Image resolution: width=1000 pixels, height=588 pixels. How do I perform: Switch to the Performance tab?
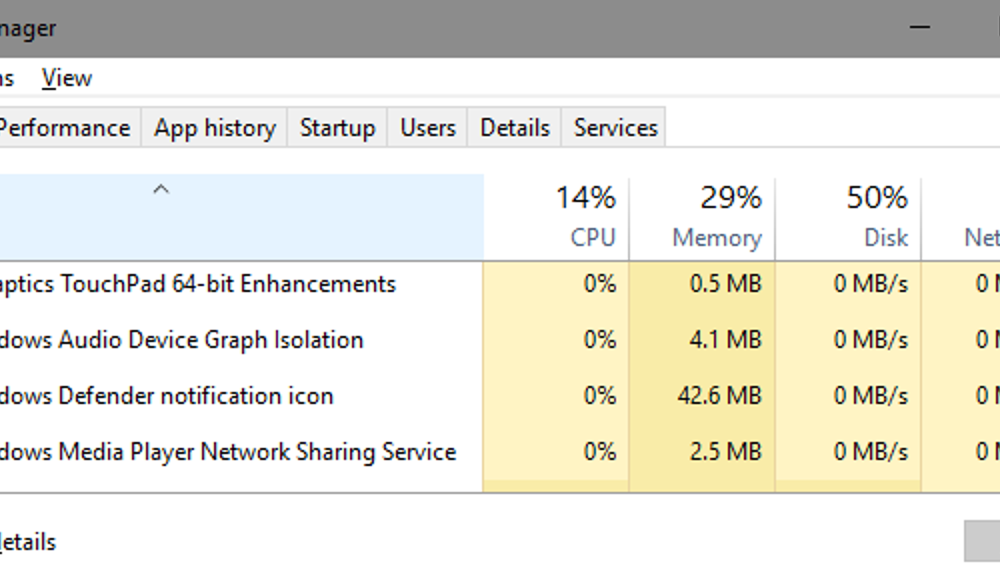(64, 127)
